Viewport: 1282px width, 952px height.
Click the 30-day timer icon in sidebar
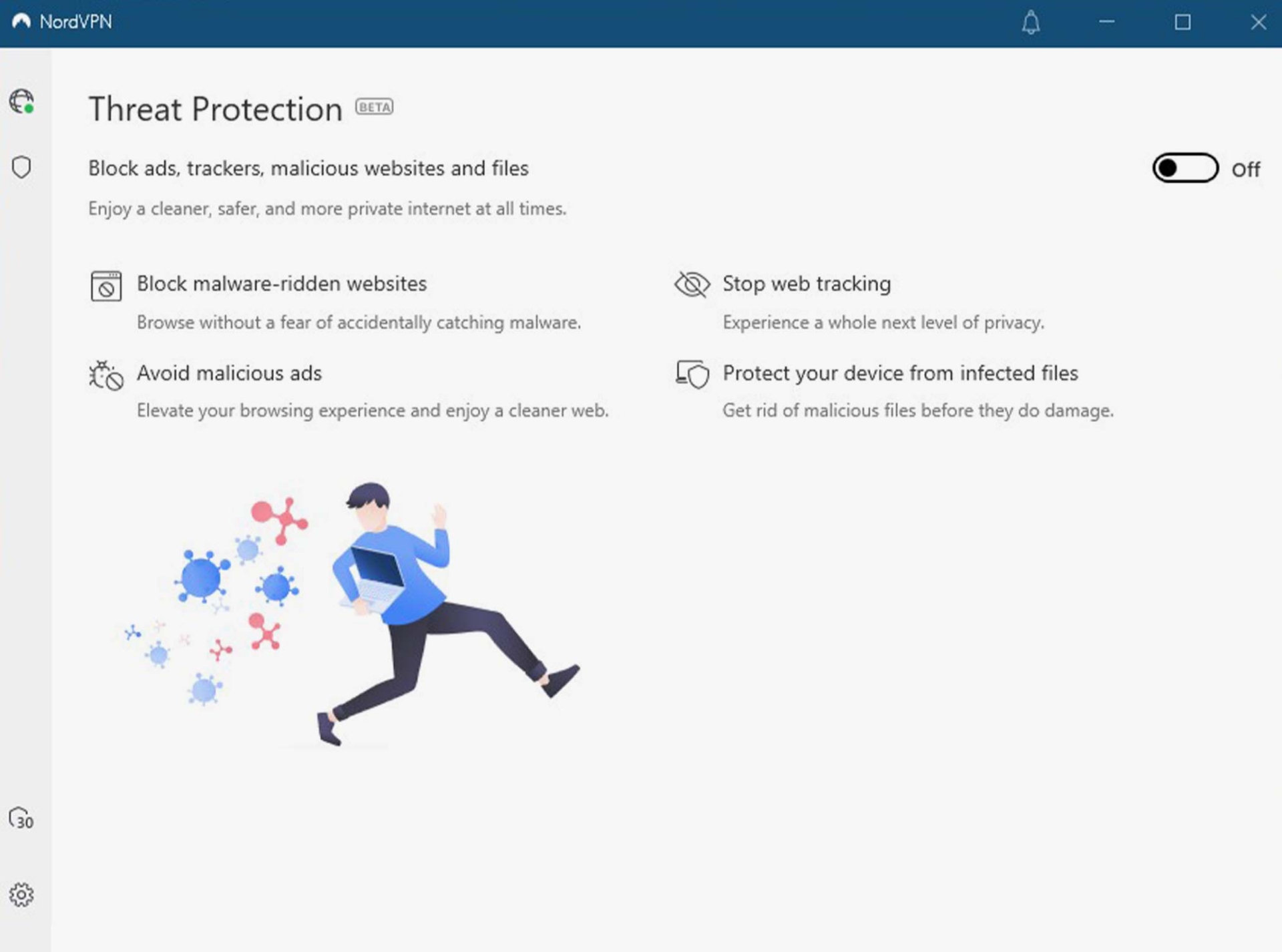(x=21, y=818)
